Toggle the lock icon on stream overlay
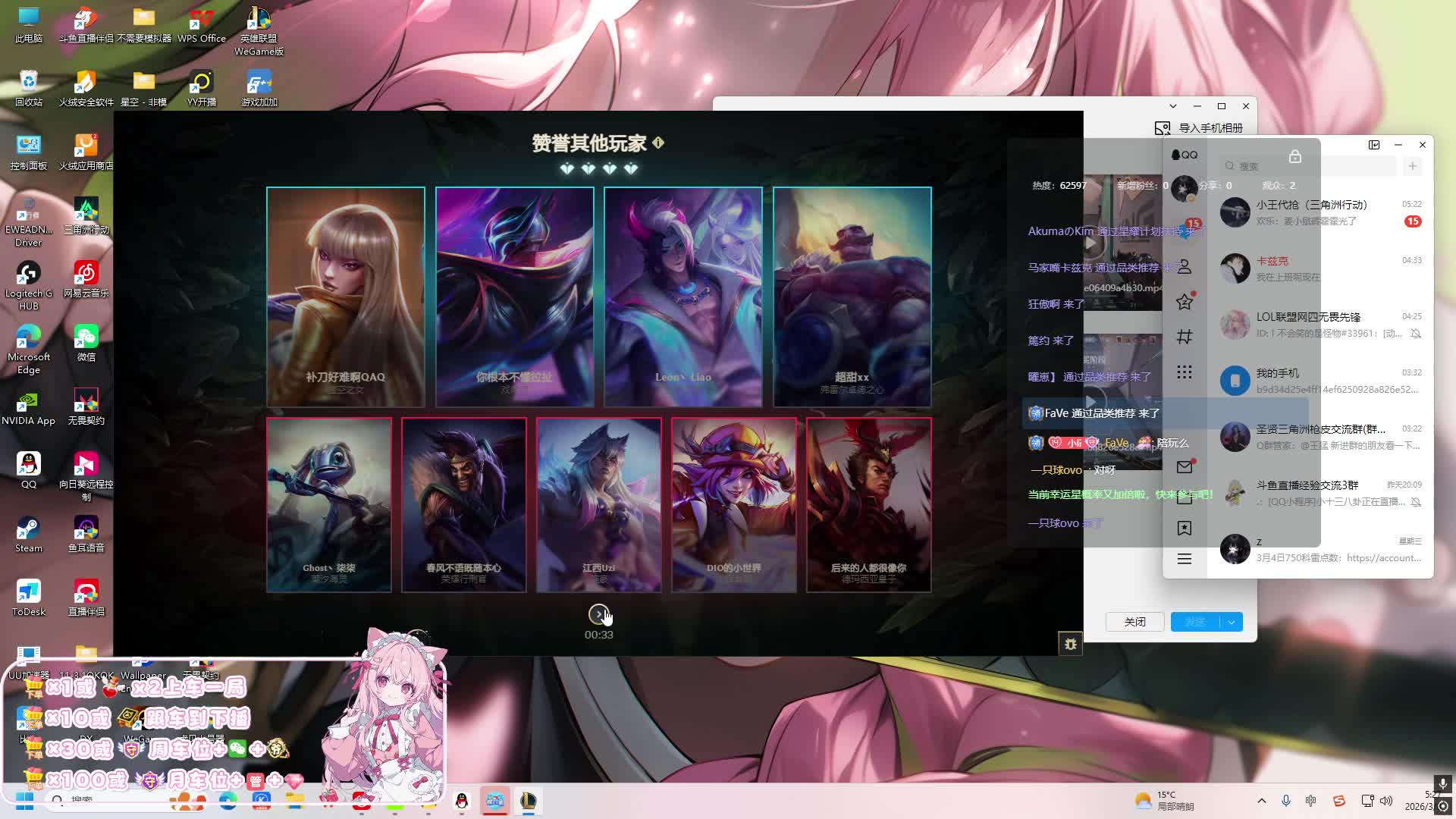Screen dimensions: 1456x819 [x=1294, y=156]
